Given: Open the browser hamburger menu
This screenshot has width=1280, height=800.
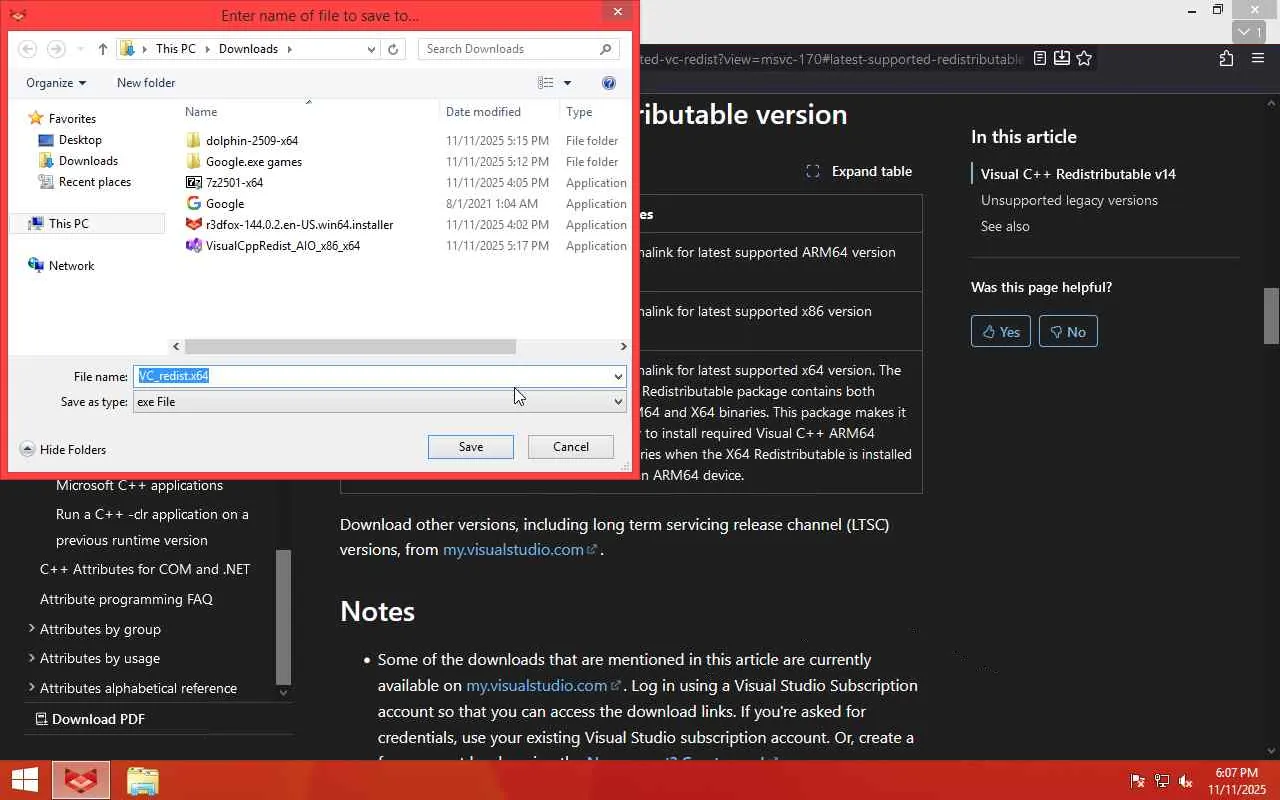Looking at the screenshot, I should (1258, 59).
